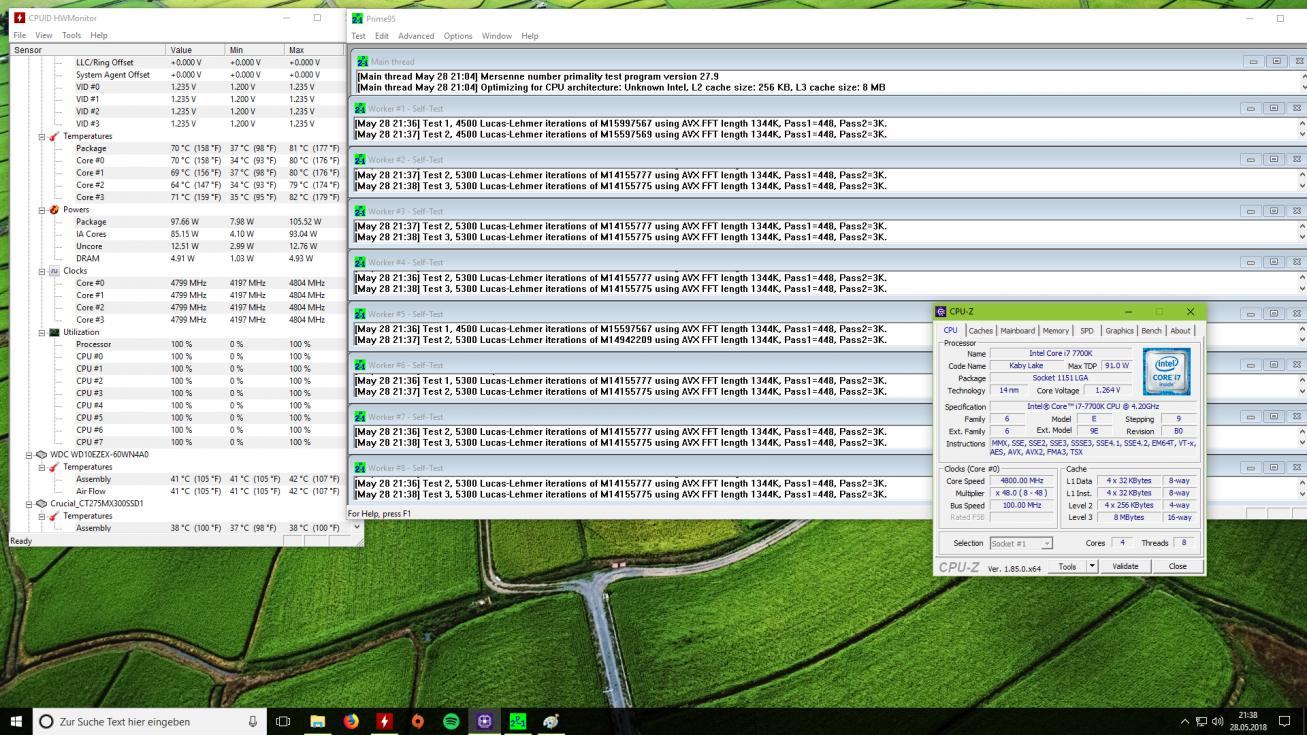This screenshot has width=1307, height=735.
Task: Click the CPU-Z title bar icon
Action: click(x=941, y=312)
